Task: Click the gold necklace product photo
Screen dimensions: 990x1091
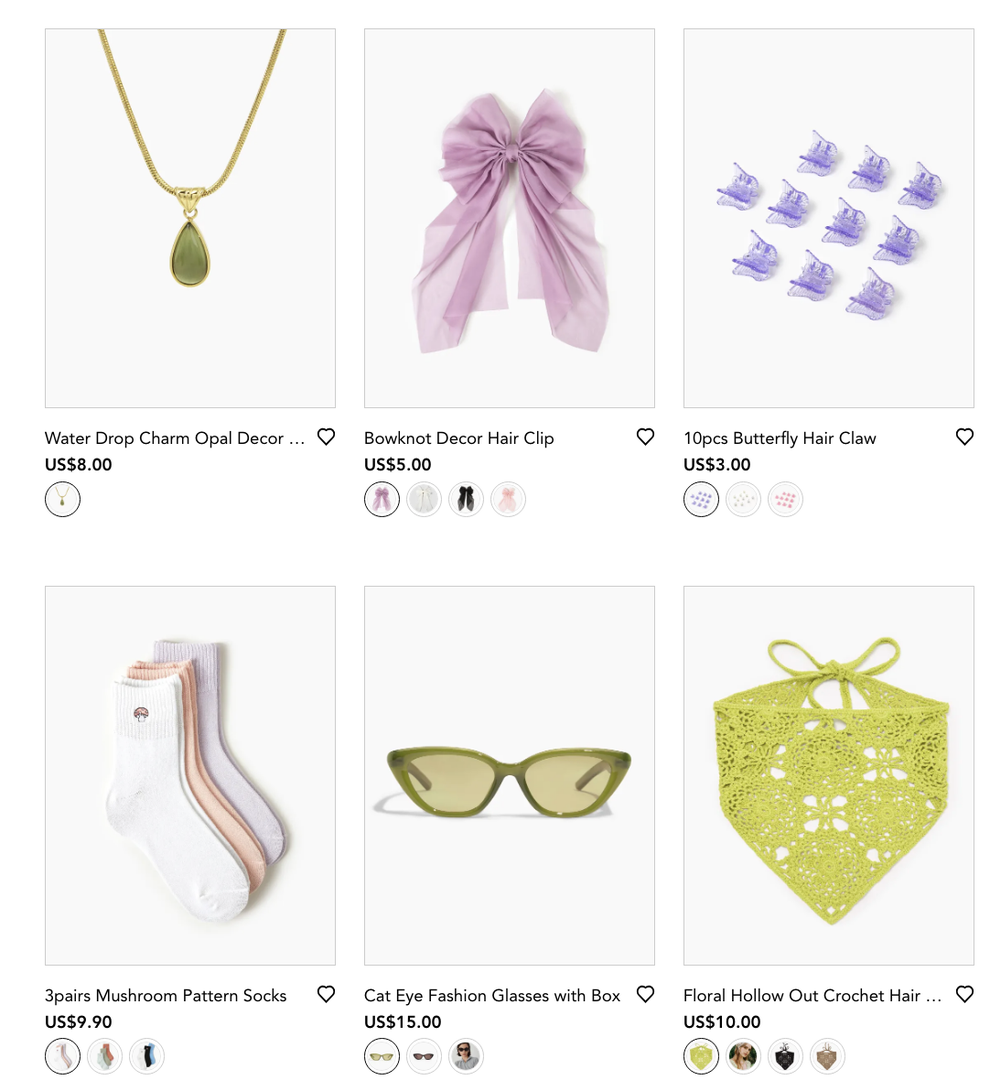Action: 189,218
